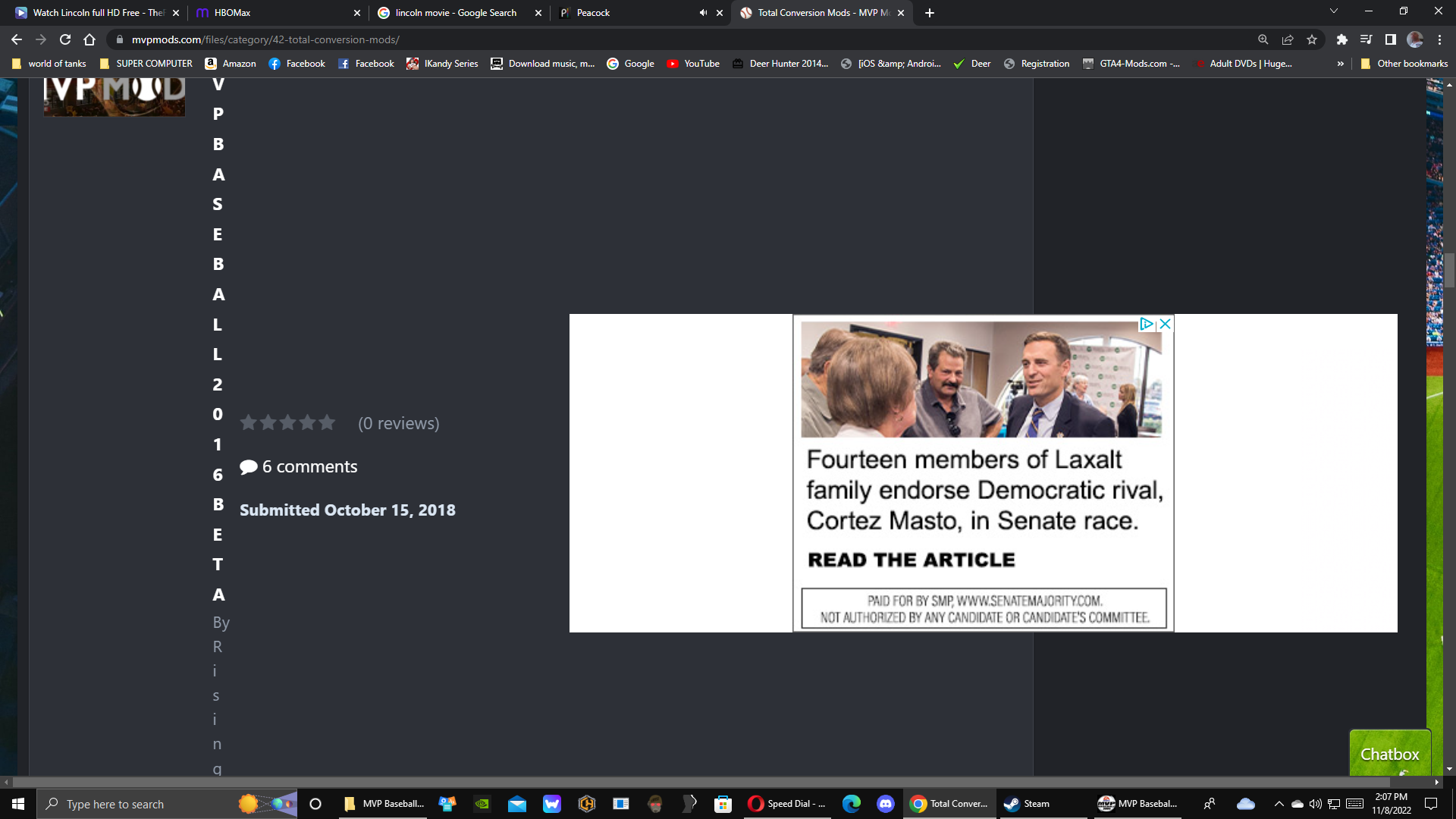Click the AdChoices triangle icon
The image size is (1456, 819).
(x=1147, y=324)
